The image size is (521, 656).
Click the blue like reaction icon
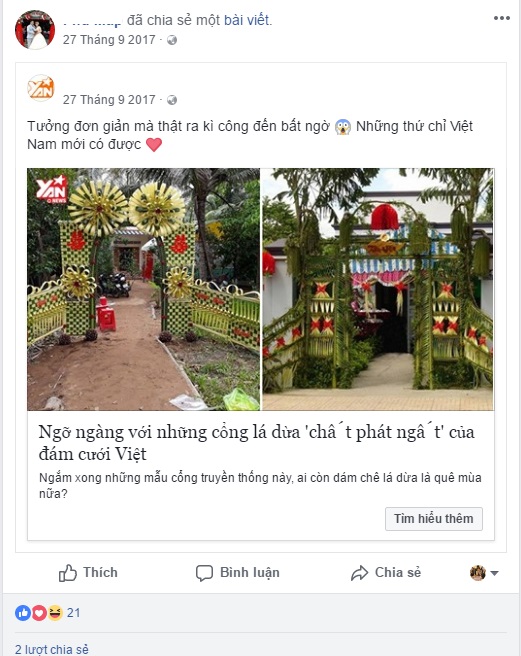23,613
